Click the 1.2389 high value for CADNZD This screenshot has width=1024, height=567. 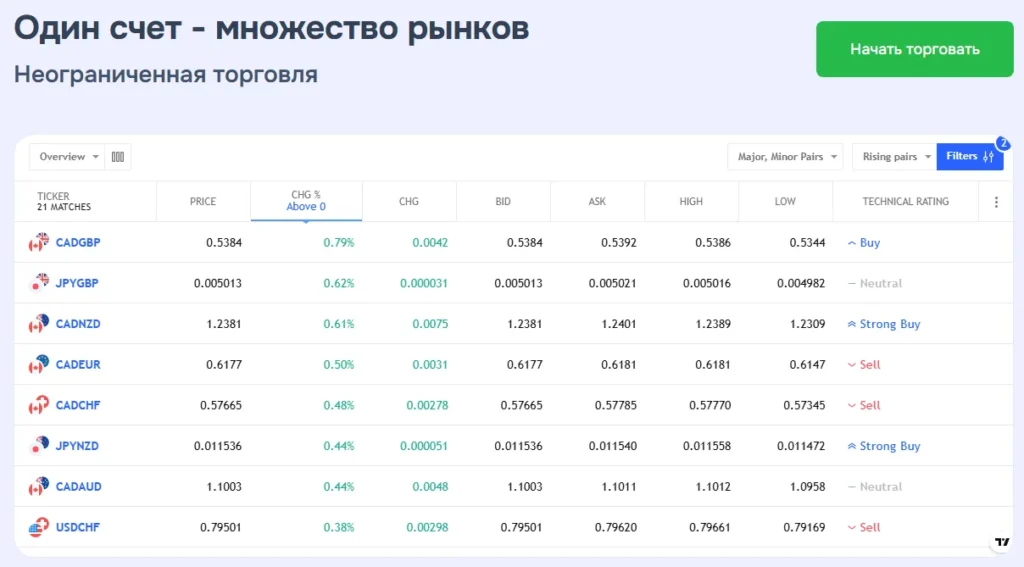click(x=712, y=323)
